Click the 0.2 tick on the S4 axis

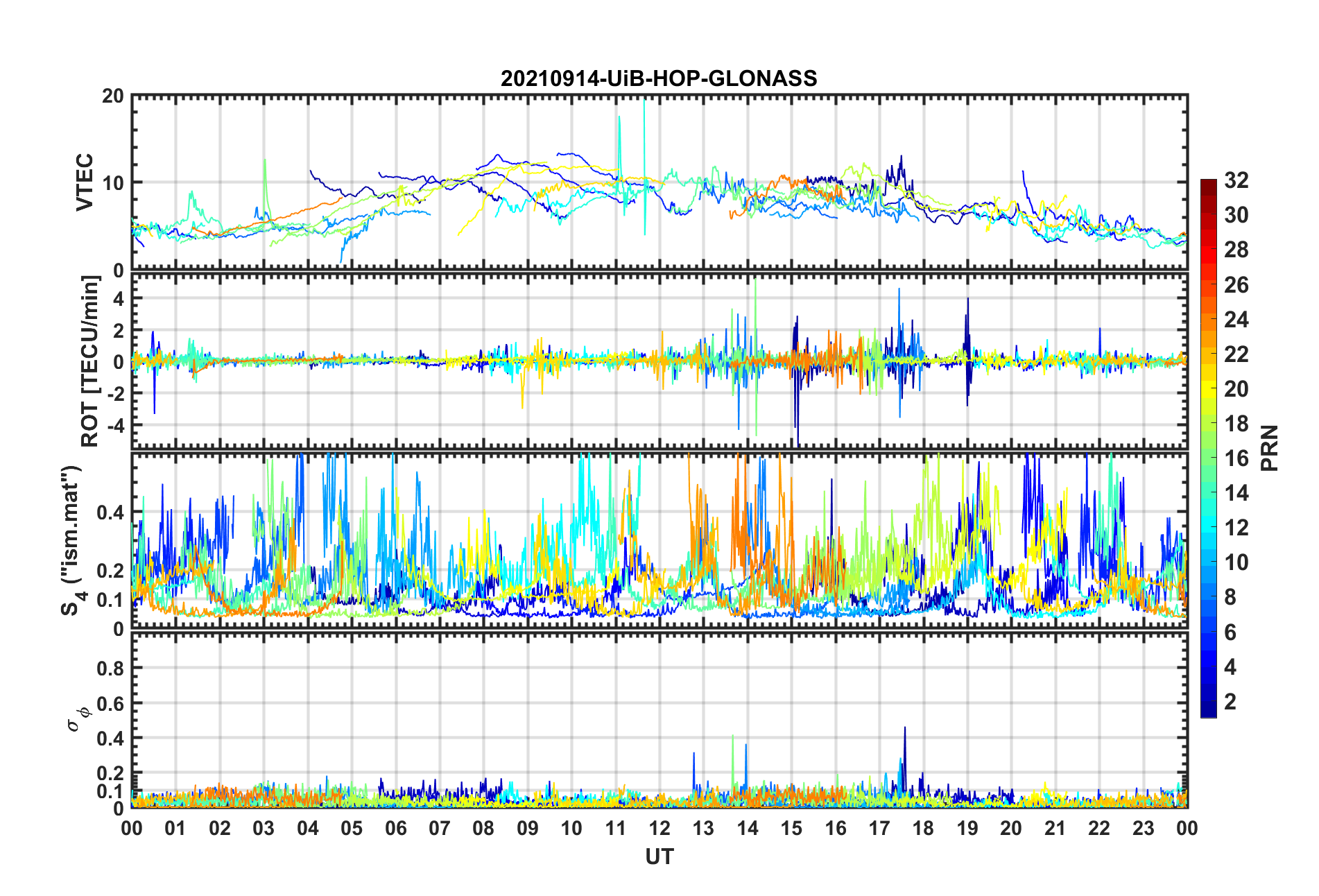pyautogui.click(x=111, y=571)
